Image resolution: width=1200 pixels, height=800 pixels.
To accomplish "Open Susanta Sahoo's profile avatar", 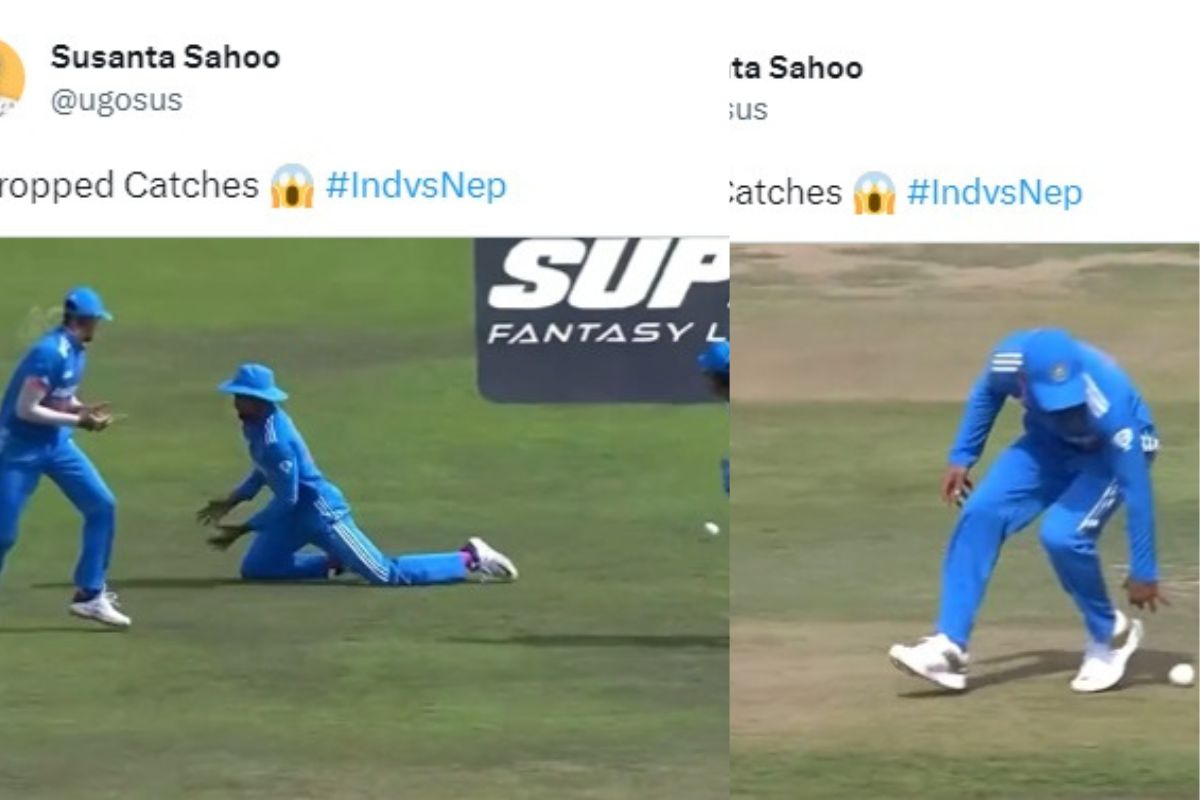I will 11,78.
